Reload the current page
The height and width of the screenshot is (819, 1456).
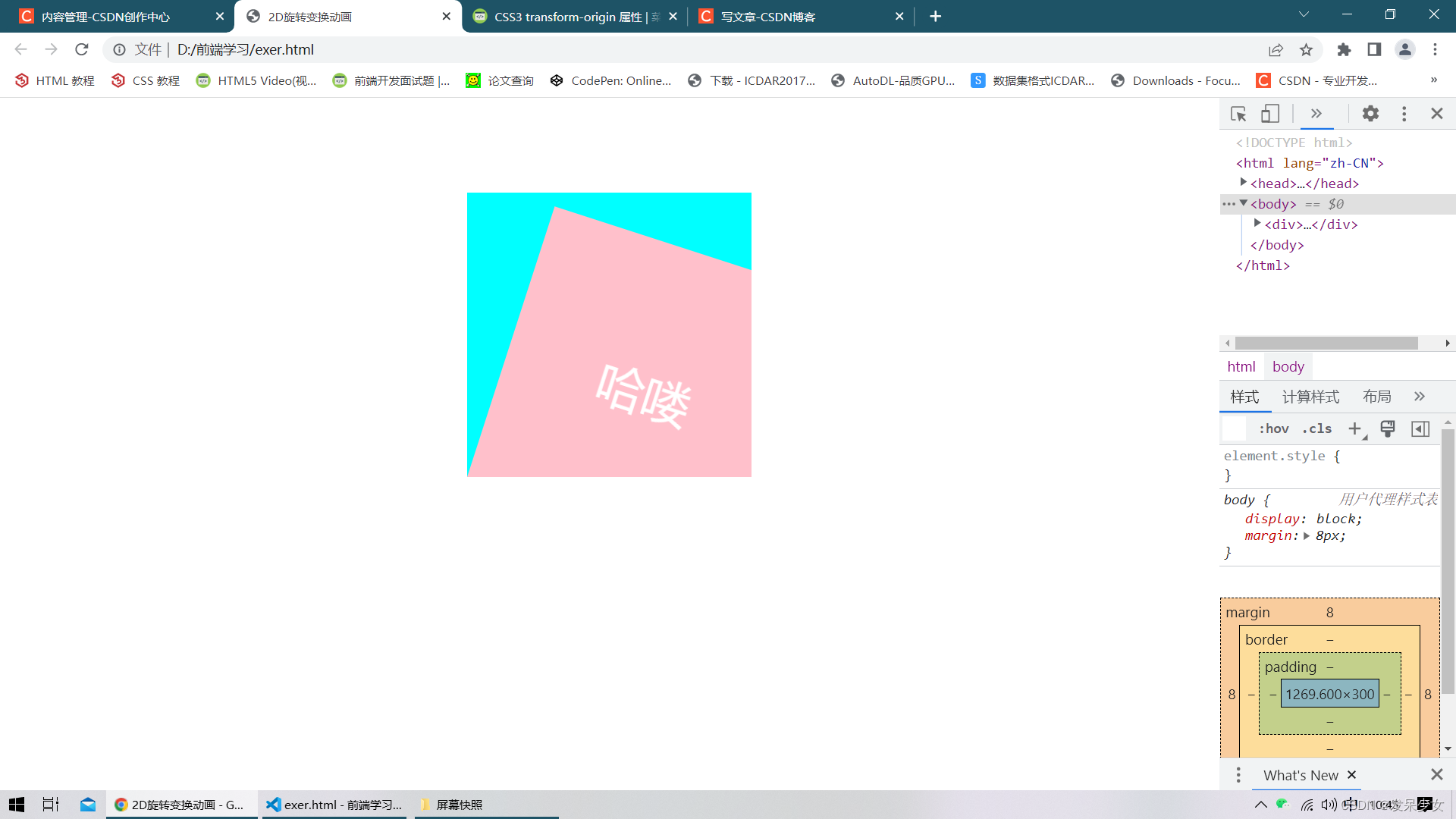tap(82, 49)
